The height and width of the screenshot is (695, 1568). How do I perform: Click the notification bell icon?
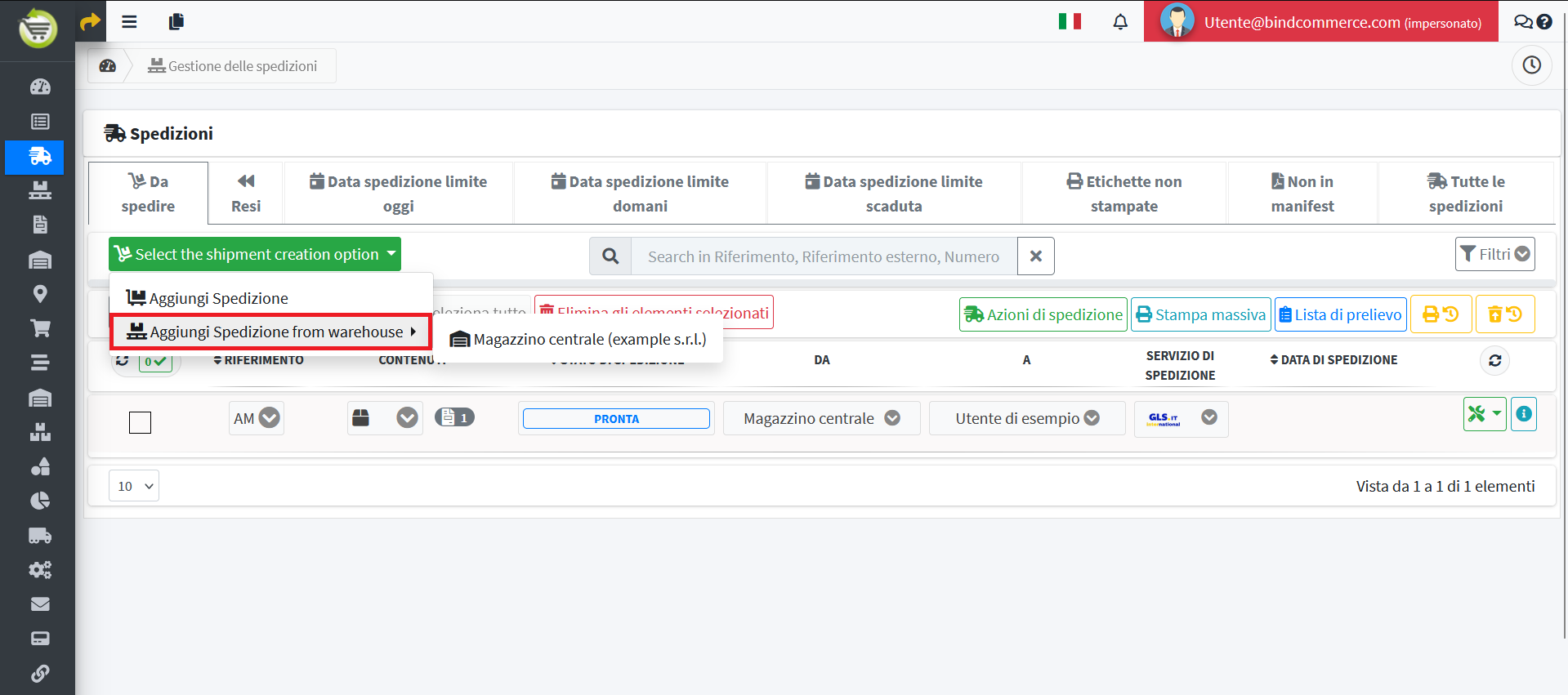point(1120,22)
